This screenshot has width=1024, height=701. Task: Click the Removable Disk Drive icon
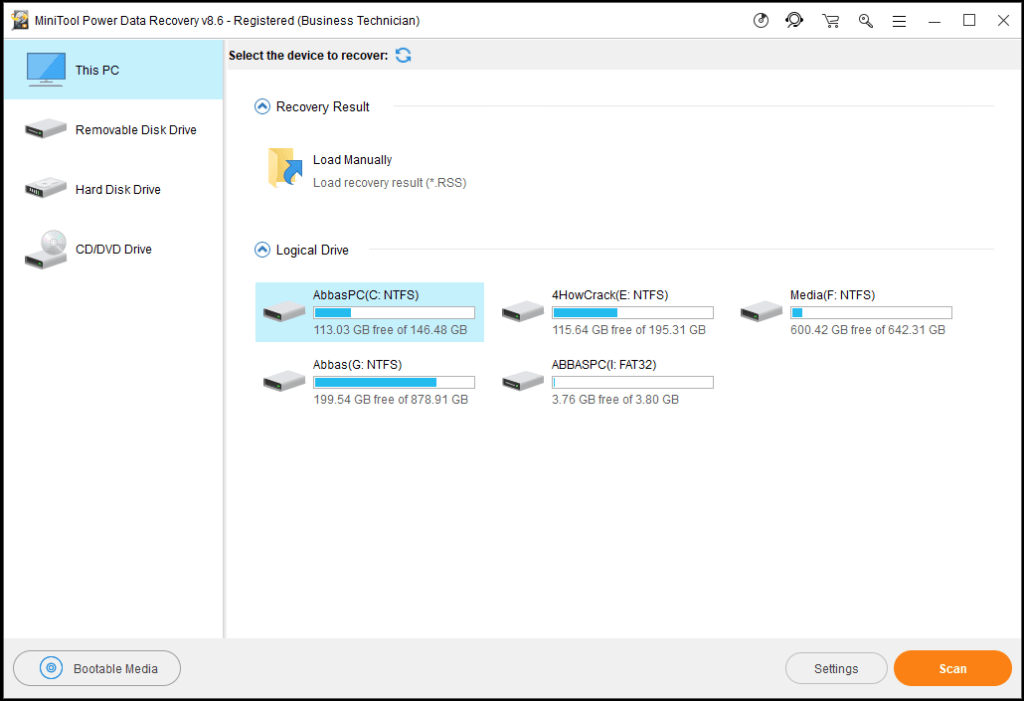click(x=46, y=128)
